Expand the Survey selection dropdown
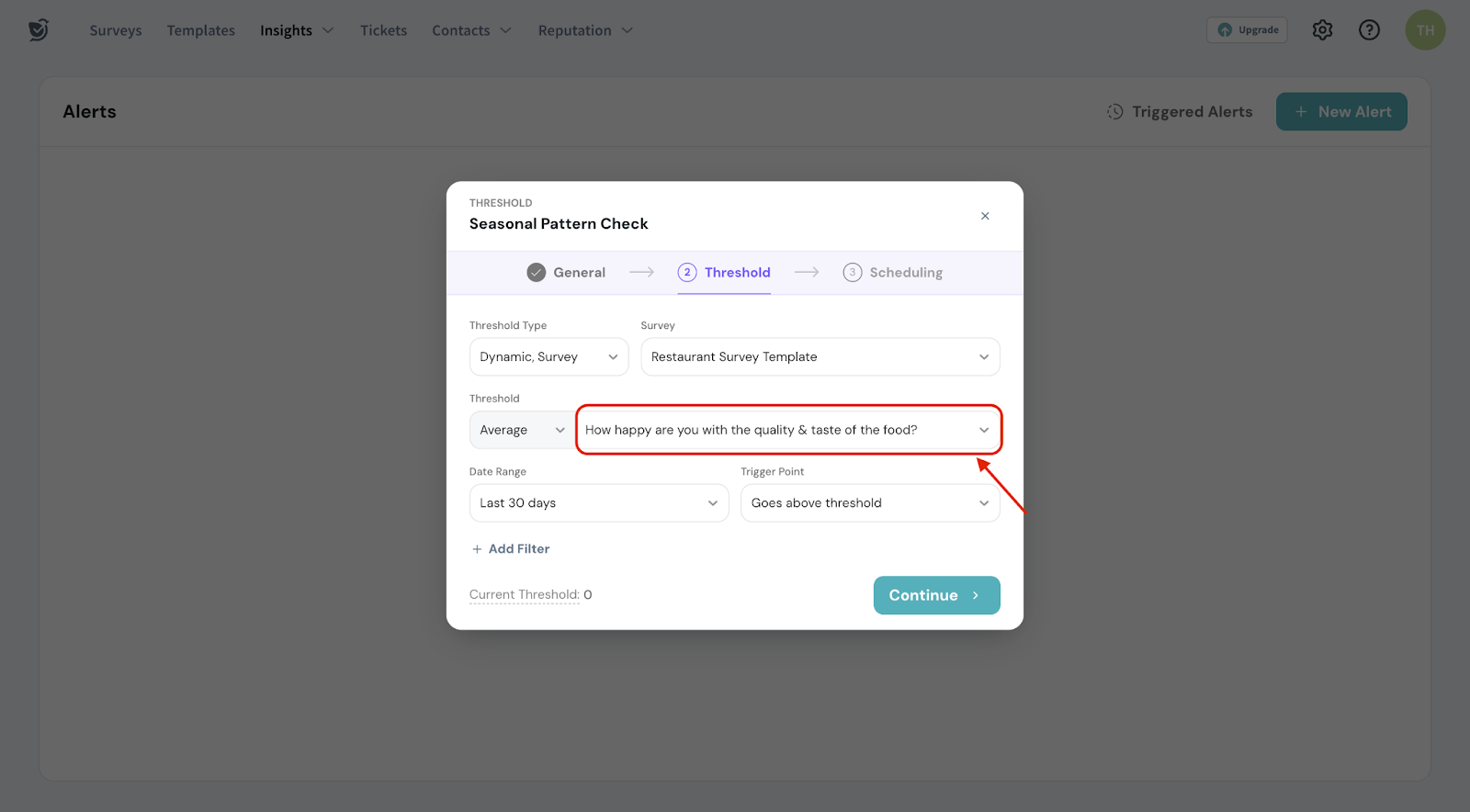Image resolution: width=1470 pixels, height=812 pixels. [820, 357]
